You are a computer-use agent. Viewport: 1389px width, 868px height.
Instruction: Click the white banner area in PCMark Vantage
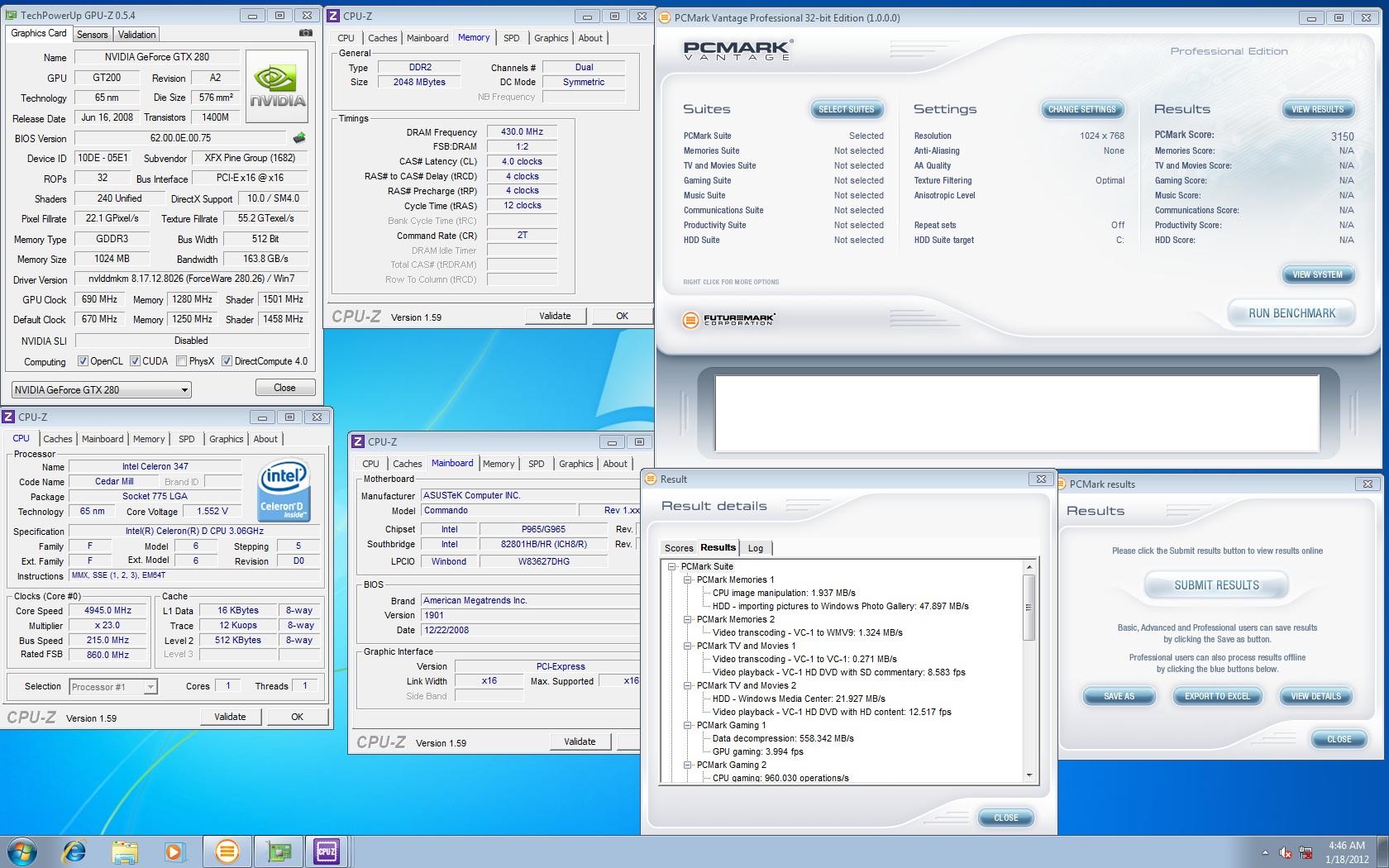(1017, 413)
